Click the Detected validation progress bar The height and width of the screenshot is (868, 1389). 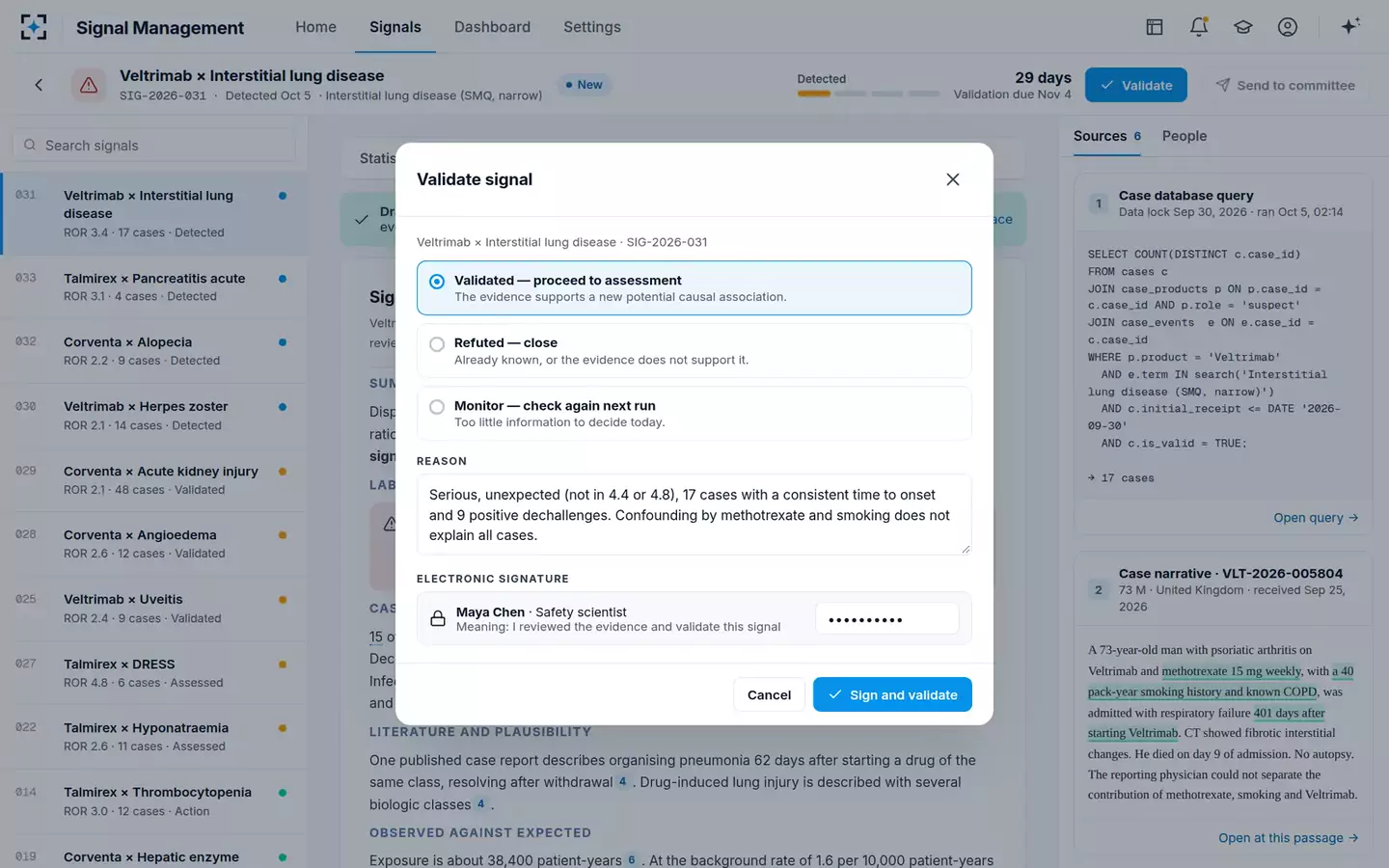tap(868, 94)
